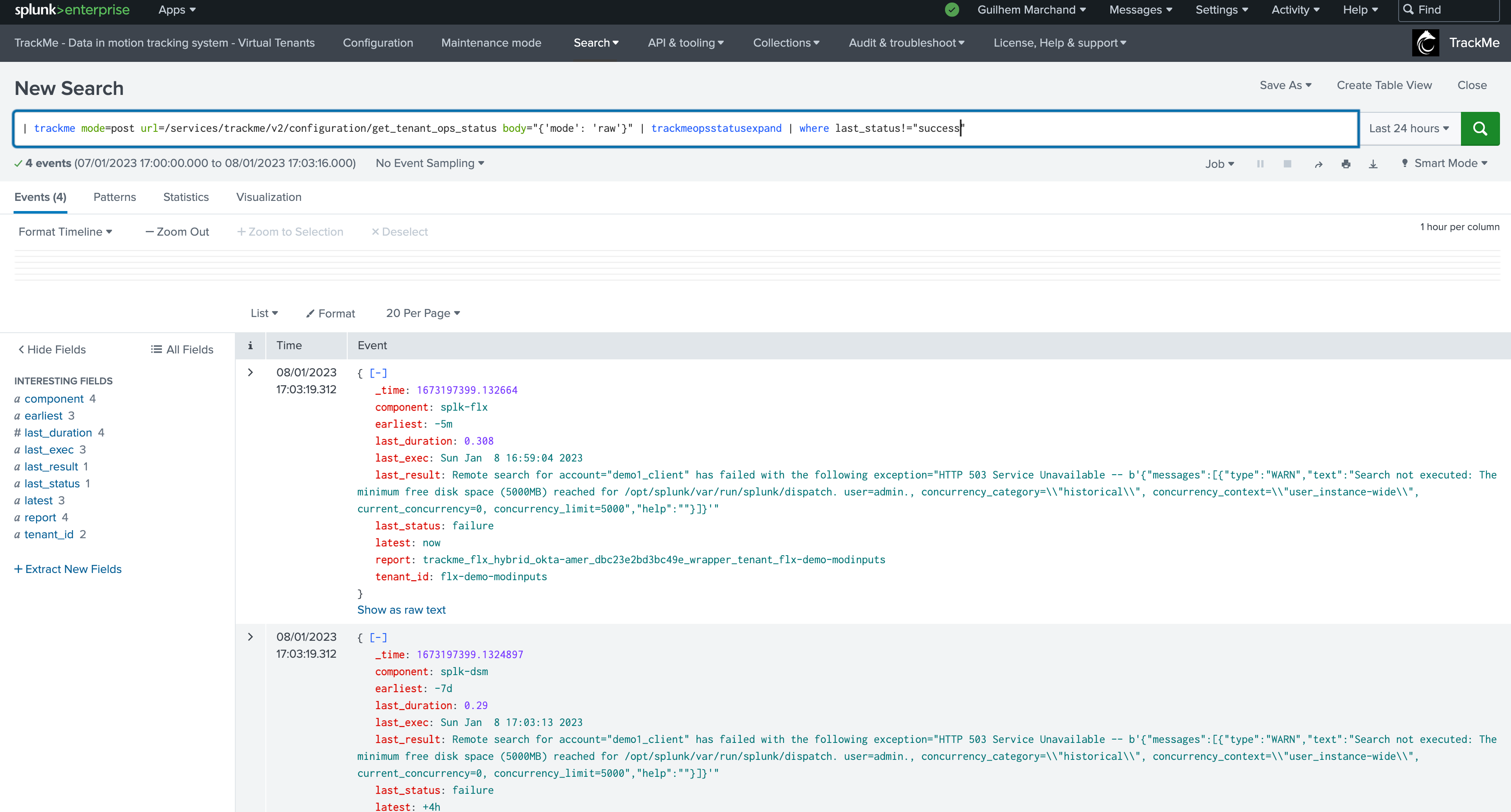1511x812 pixels.
Task: Open the No Event Sampling dropdown
Action: tap(430, 164)
